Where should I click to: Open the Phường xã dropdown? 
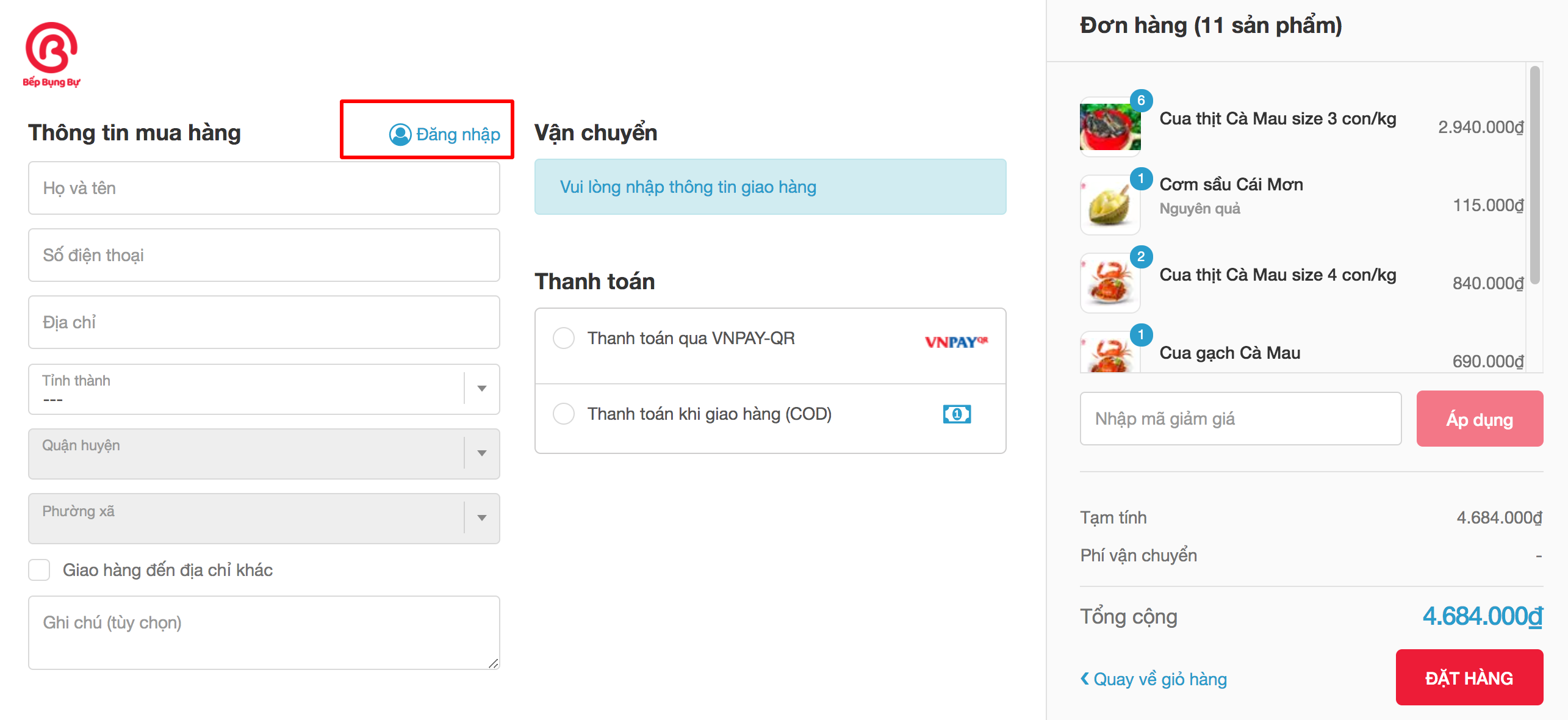point(264,519)
